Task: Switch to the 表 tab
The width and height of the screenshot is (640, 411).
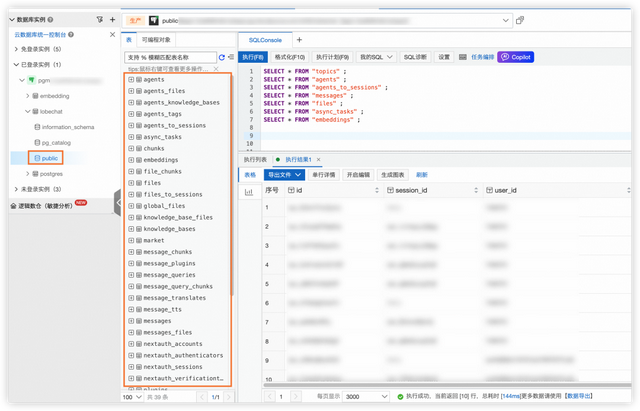Action: (x=129, y=40)
